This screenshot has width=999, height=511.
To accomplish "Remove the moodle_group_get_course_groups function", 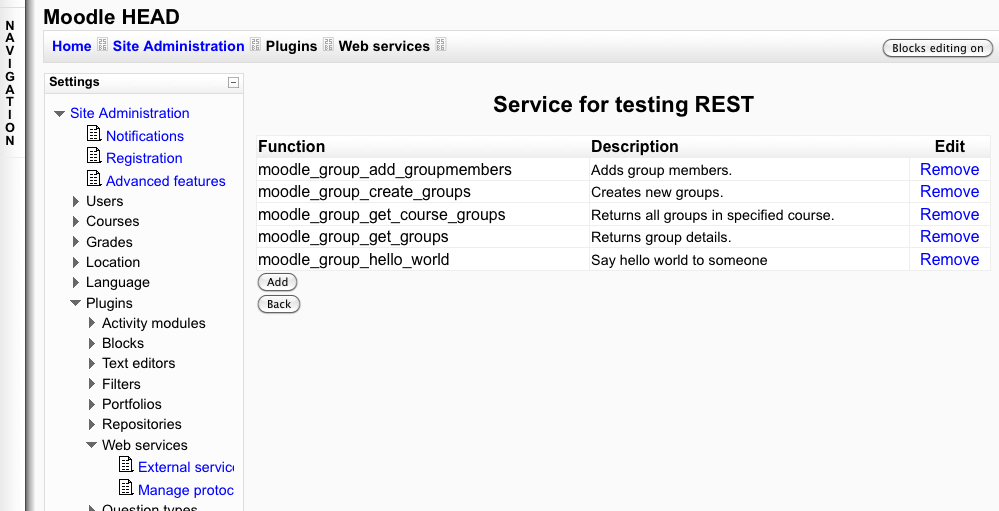I will tap(949, 214).
